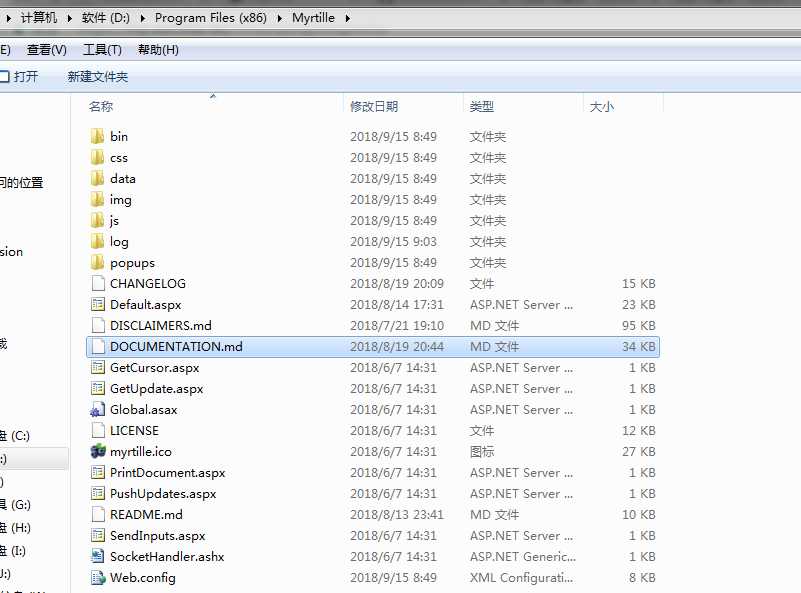Sort by the 修改日期 column header
801x593 pixels.
point(374,106)
